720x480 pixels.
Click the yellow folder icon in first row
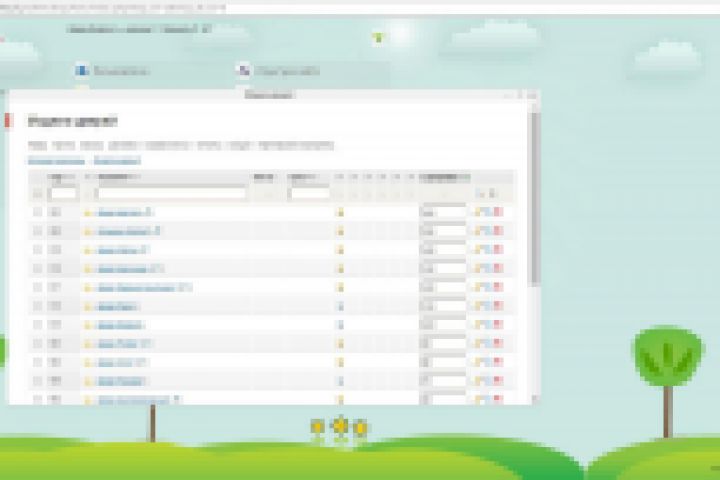(88, 212)
